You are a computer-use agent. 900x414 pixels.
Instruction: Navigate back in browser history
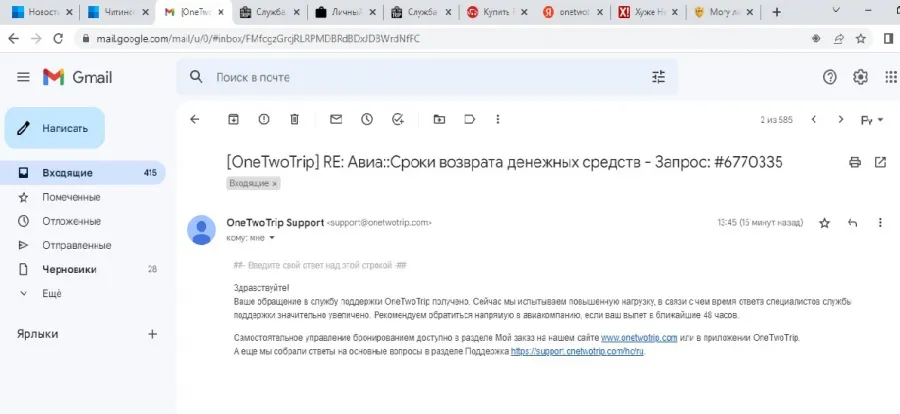(13, 38)
